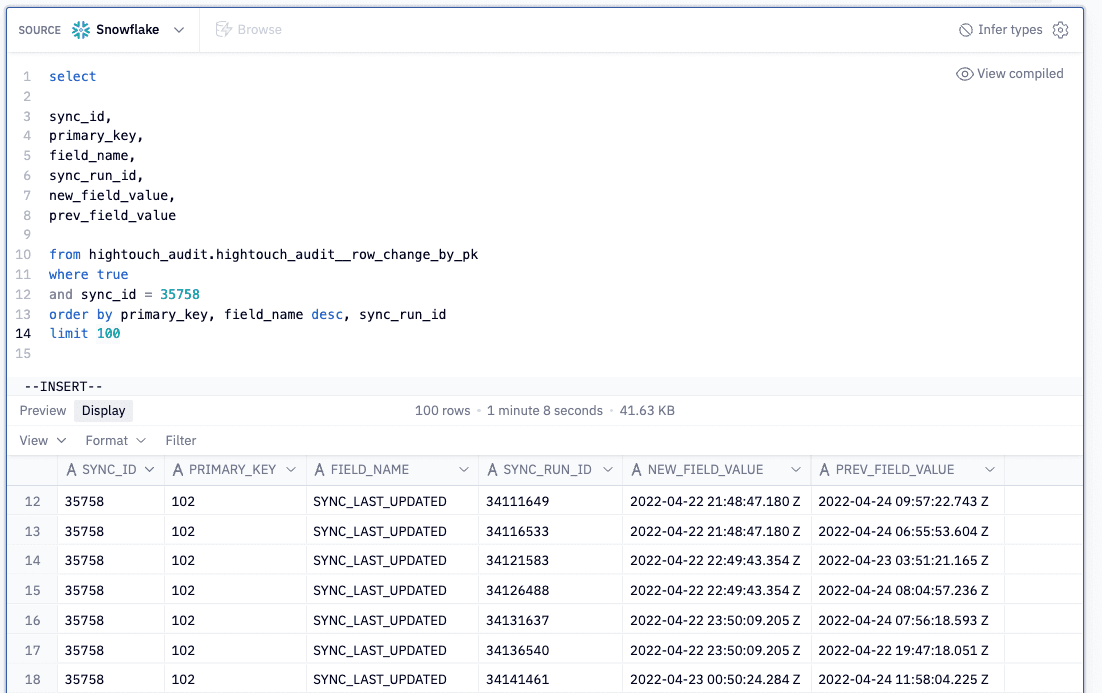1102x693 pixels.
Task: Click the Infer types icon
Action: coord(964,29)
